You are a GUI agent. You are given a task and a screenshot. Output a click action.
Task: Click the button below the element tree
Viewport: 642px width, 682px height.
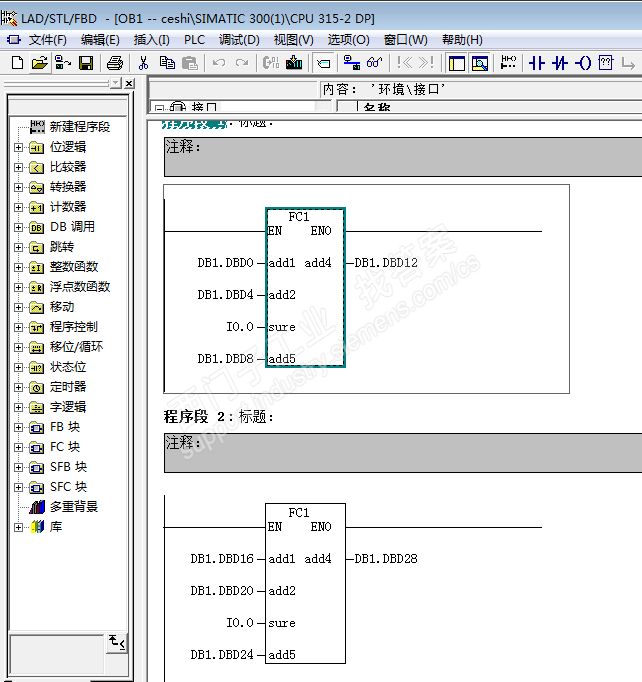click(x=117, y=643)
